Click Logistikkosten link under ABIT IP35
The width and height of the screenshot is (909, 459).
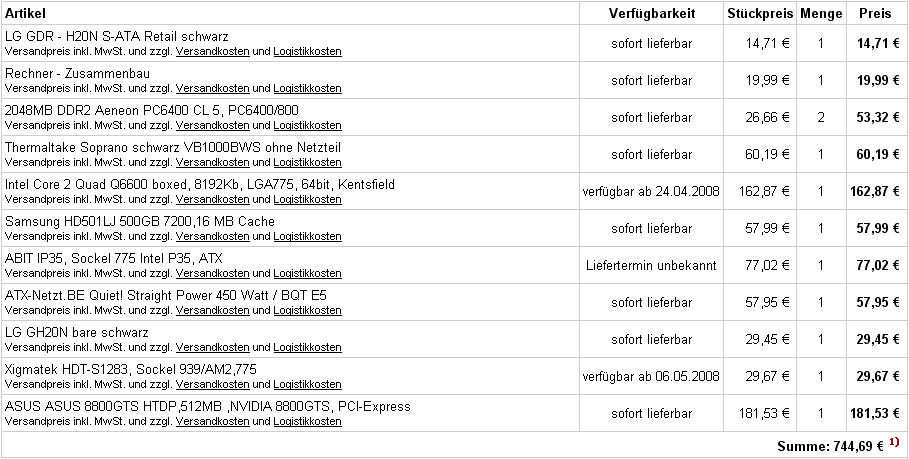pos(307,274)
